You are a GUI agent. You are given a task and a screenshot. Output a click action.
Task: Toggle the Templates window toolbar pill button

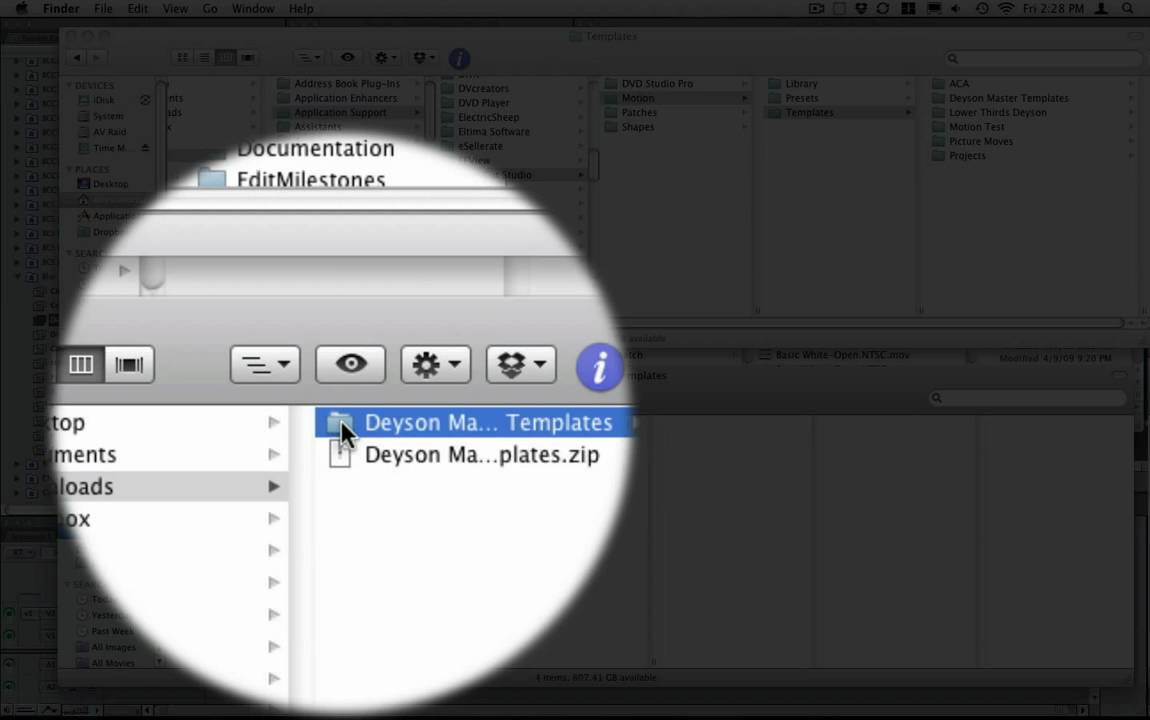click(x=1136, y=36)
